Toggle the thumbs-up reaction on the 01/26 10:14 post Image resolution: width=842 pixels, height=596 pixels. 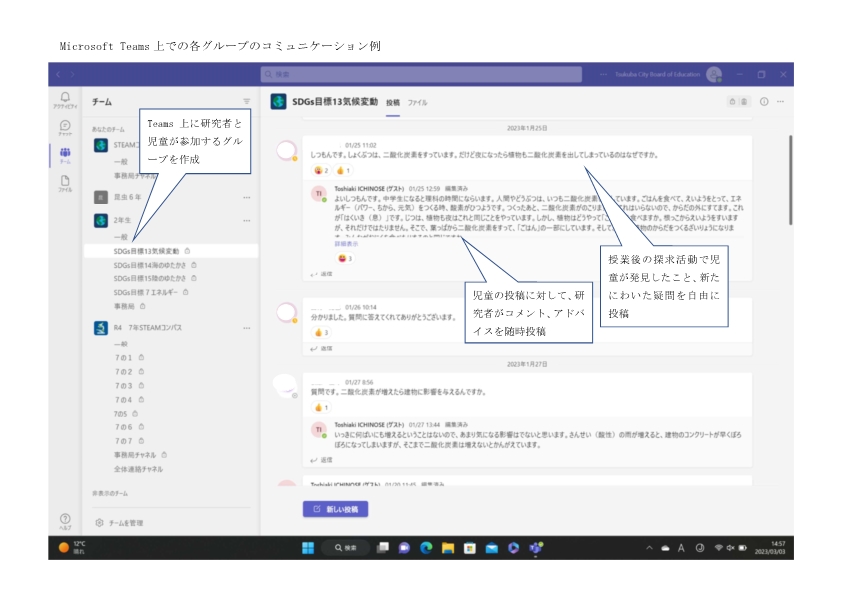321,332
